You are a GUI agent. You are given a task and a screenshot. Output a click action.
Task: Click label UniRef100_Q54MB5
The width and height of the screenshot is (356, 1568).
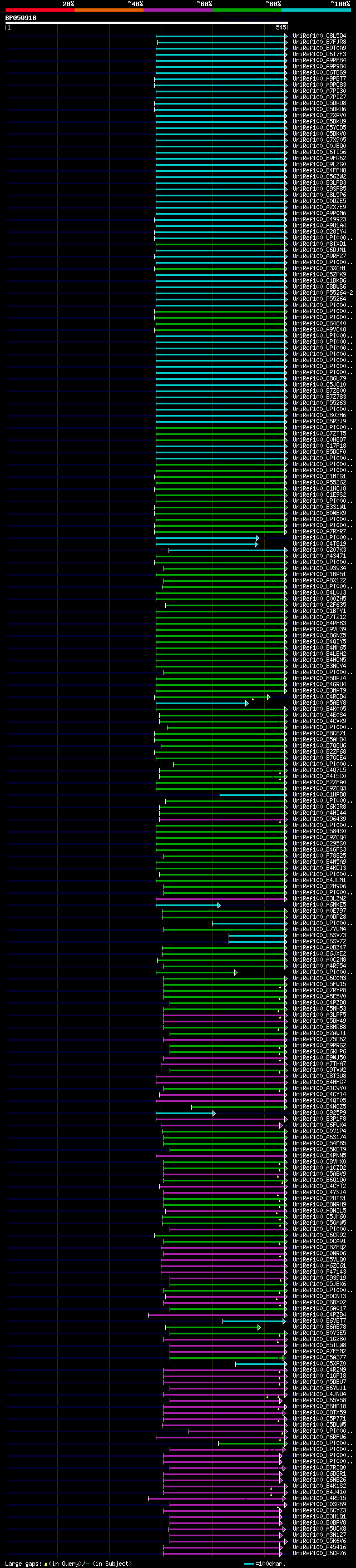[319, 1144]
